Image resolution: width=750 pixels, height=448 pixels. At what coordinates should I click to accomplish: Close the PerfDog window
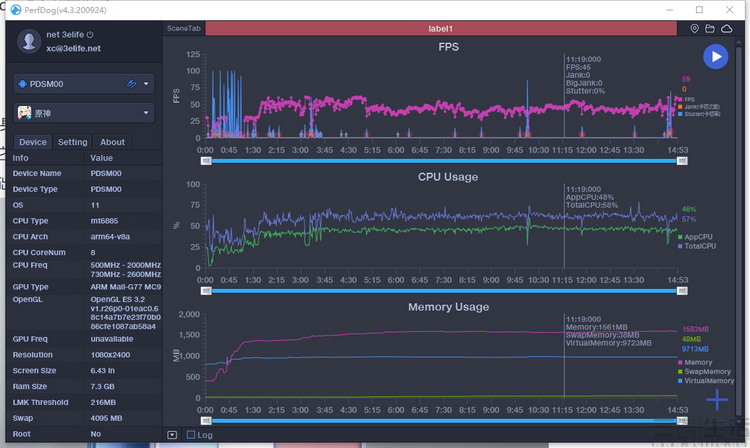[729, 10]
